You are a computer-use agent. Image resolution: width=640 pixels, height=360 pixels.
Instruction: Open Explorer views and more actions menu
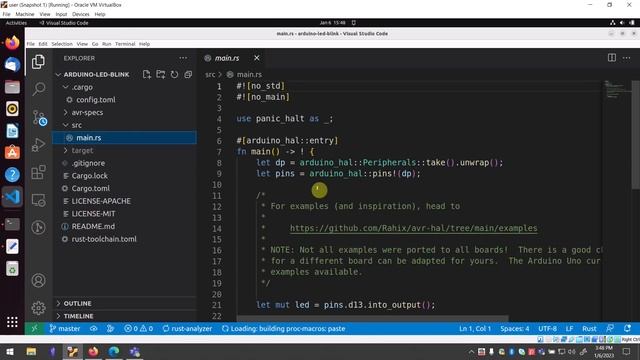(x=183, y=58)
